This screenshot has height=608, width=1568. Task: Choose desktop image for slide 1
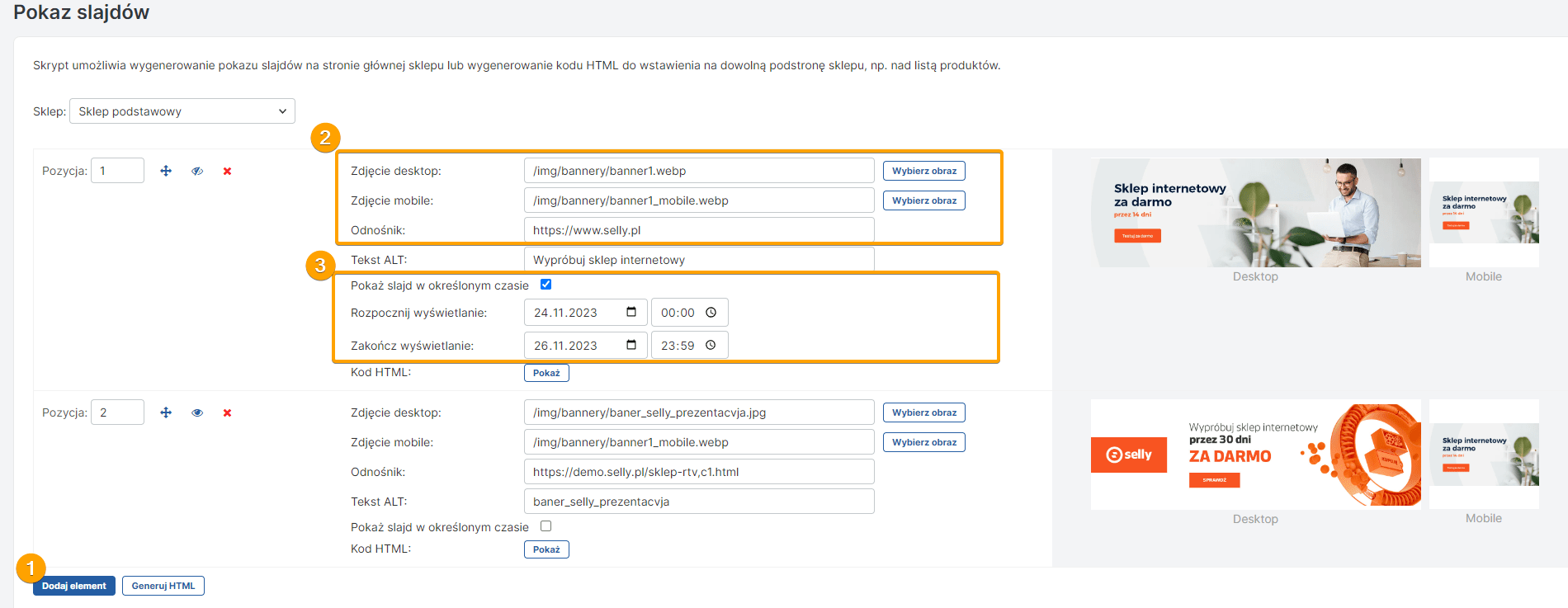tap(924, 171)
